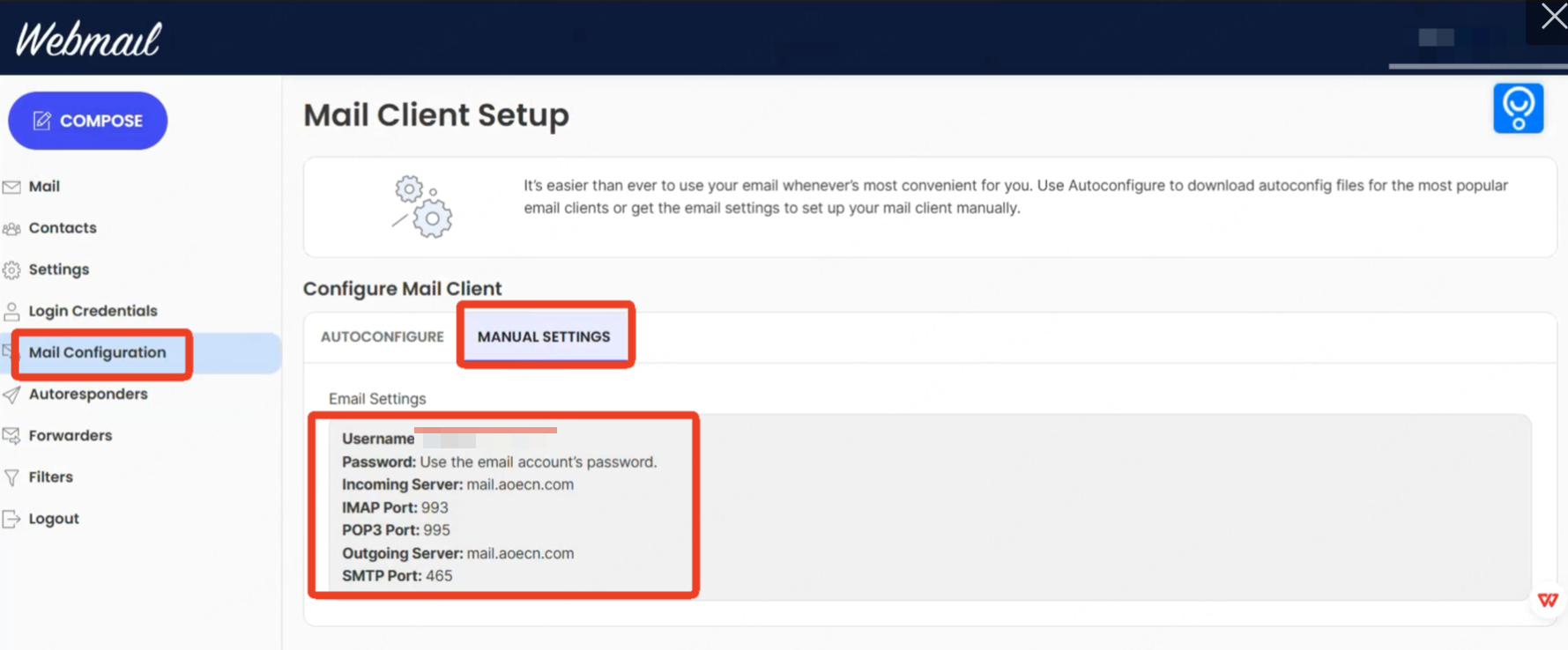Screen dimensions: 1568x650
Task: Click the Email Settings label
Action: coord(377,399)
